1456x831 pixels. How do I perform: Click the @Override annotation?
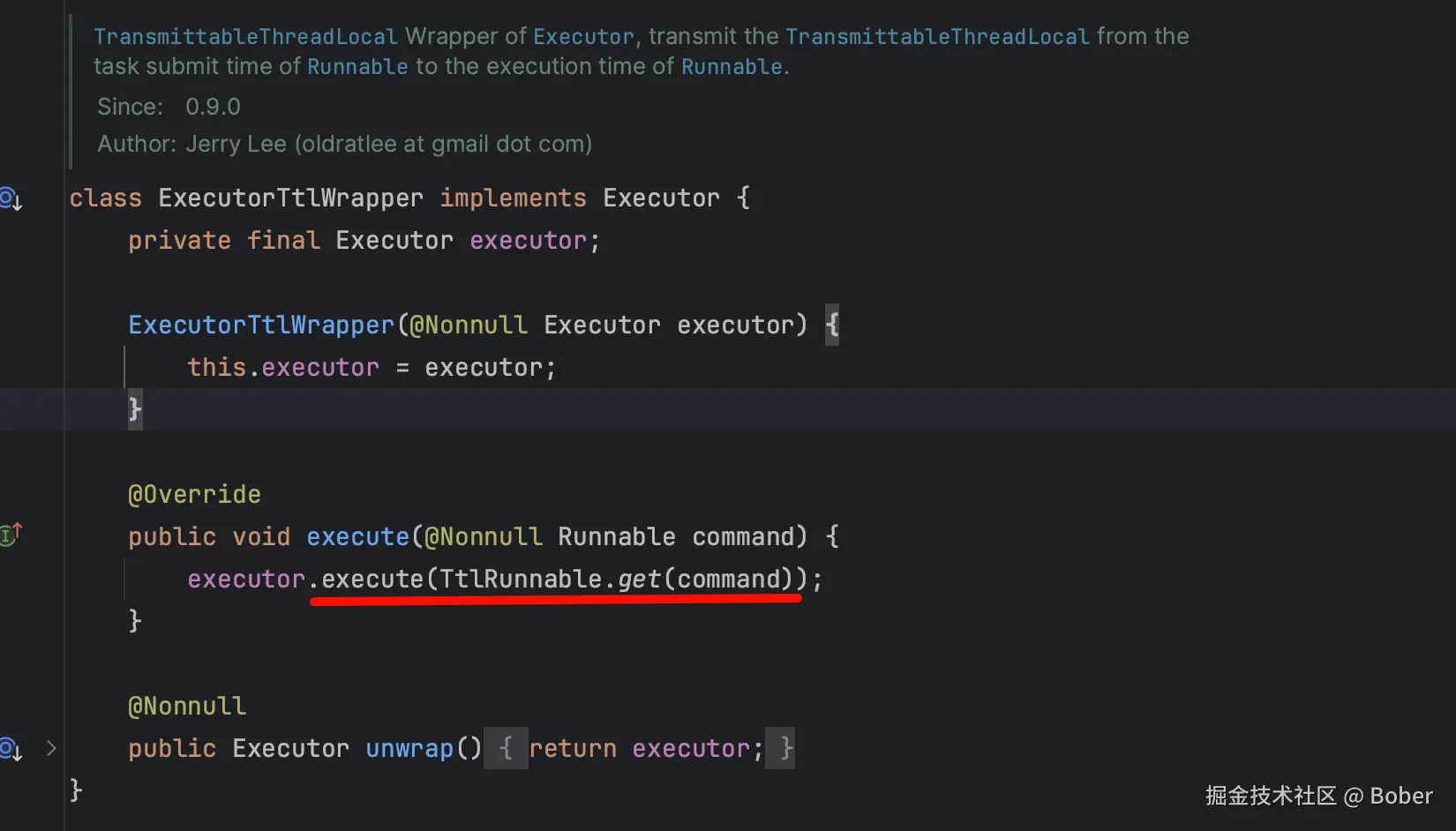tap(194, 494)
